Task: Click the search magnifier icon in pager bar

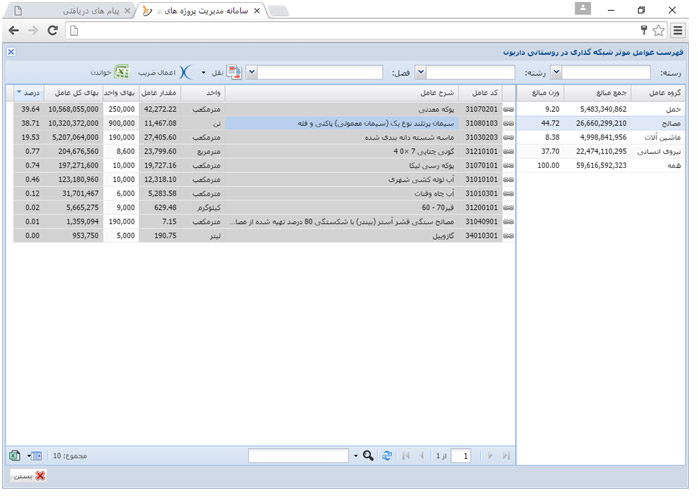Action: (368, 456)
